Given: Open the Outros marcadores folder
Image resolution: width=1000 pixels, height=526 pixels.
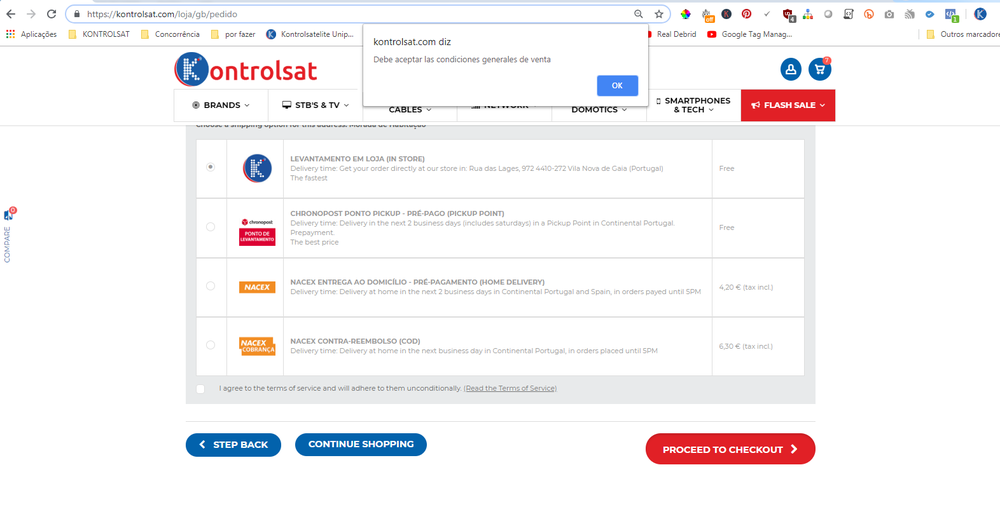Looking at the screenshot, I should click(x=963, y=34).
